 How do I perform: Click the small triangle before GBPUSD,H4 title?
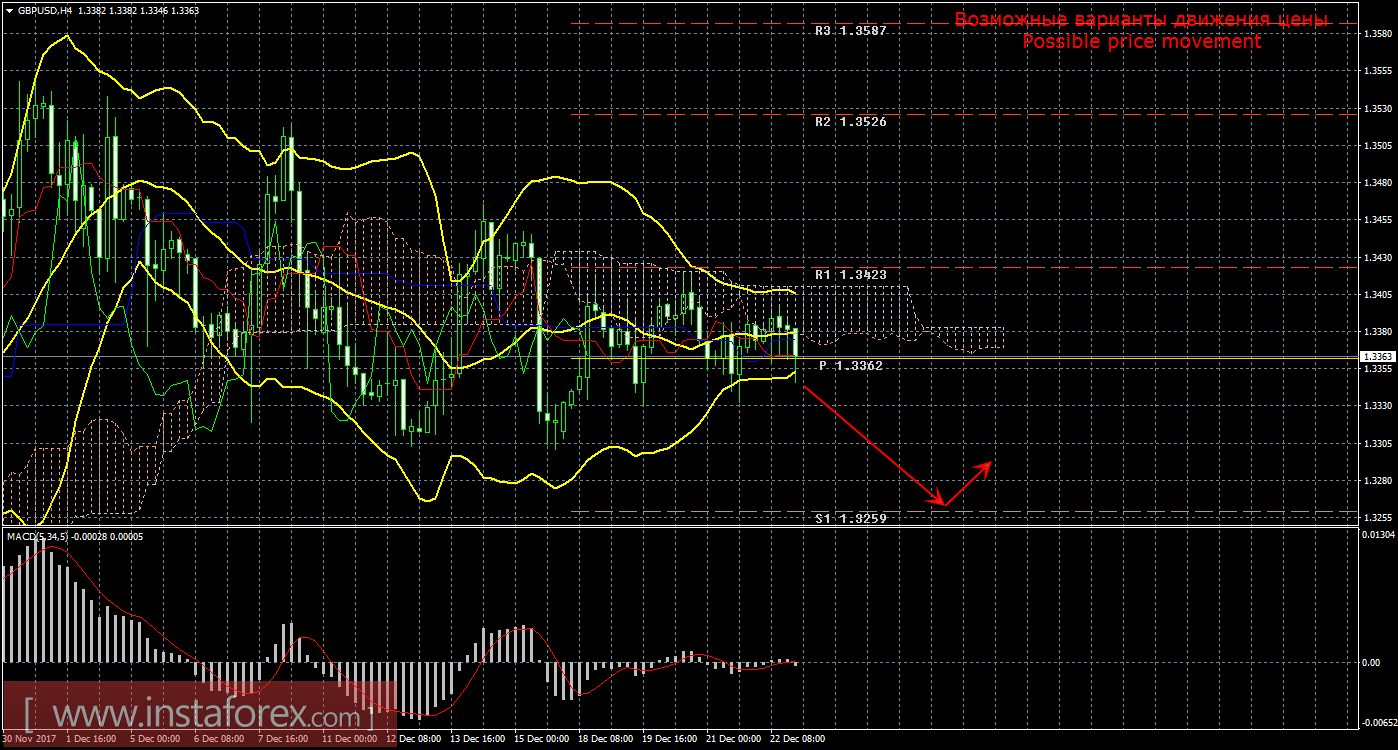(9, 10)
